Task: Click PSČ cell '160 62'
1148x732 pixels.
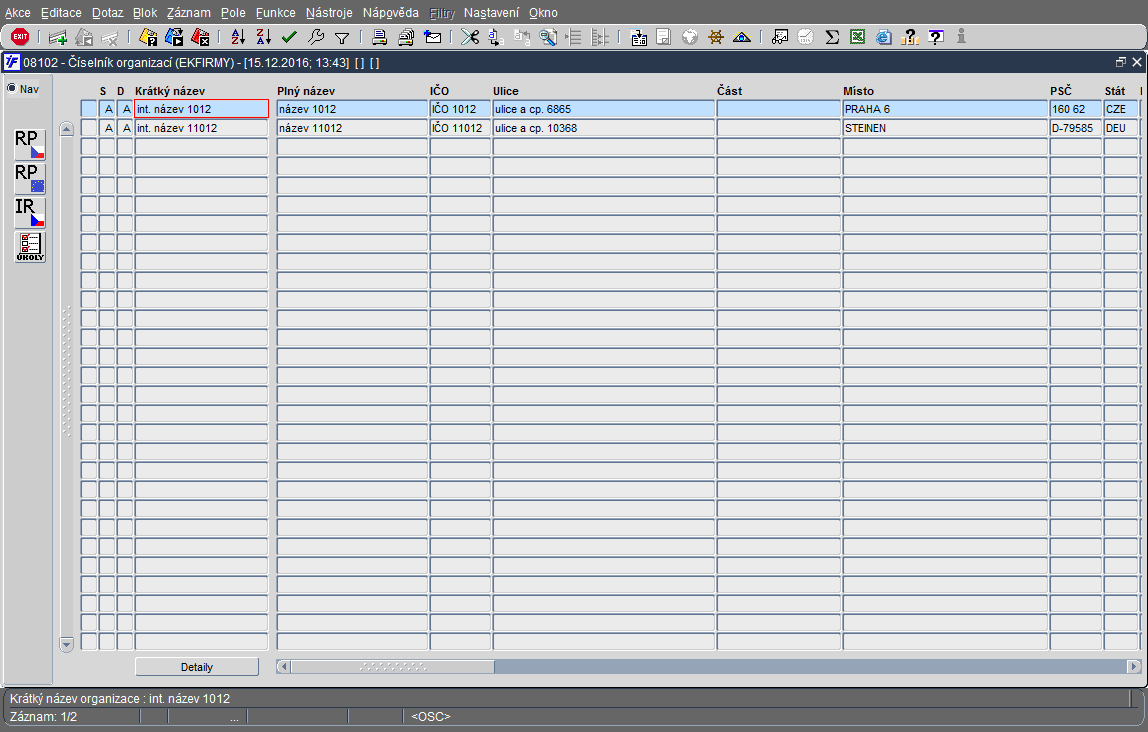Action: tap(1076, 109)
